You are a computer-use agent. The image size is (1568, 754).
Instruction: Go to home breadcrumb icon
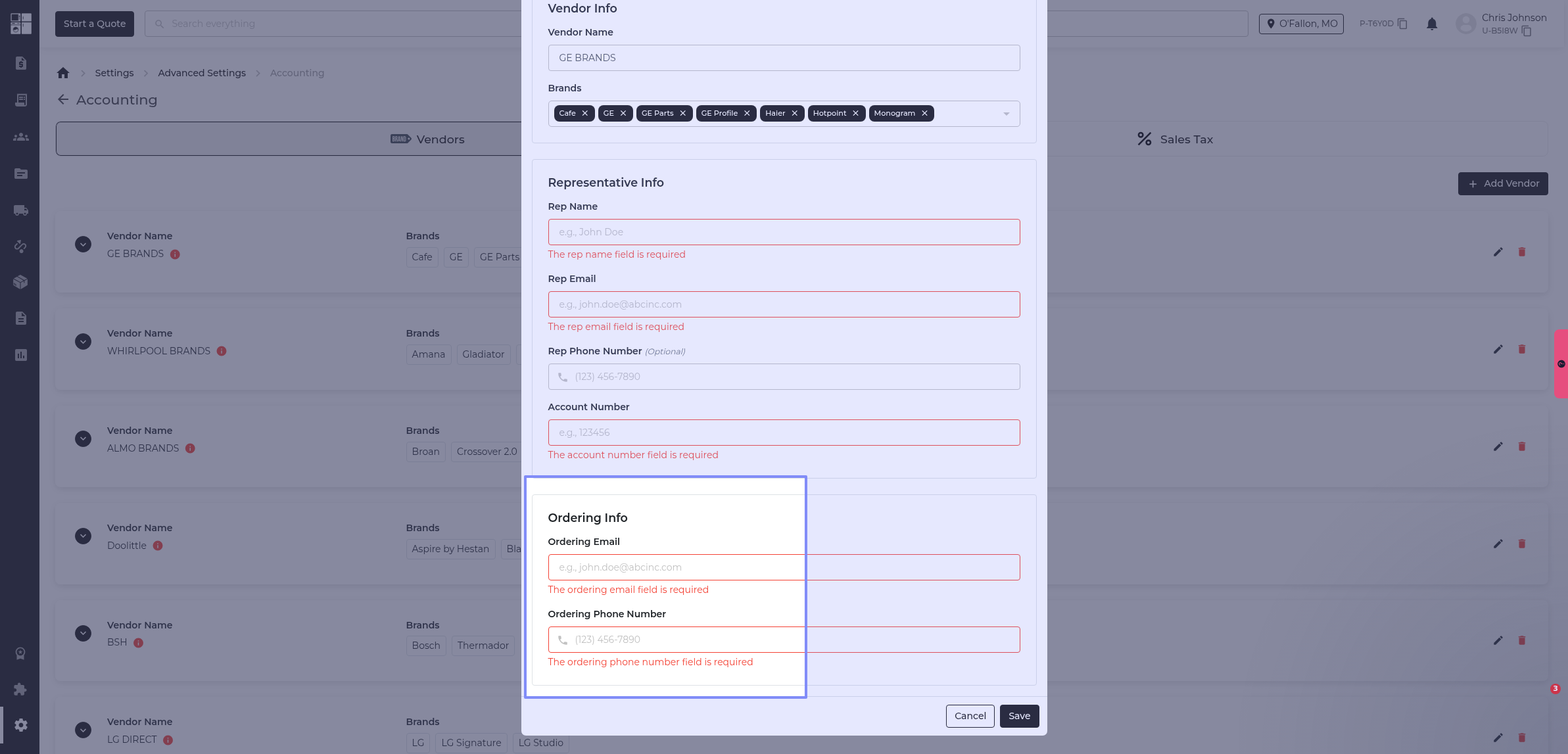[x=63, y=73]
